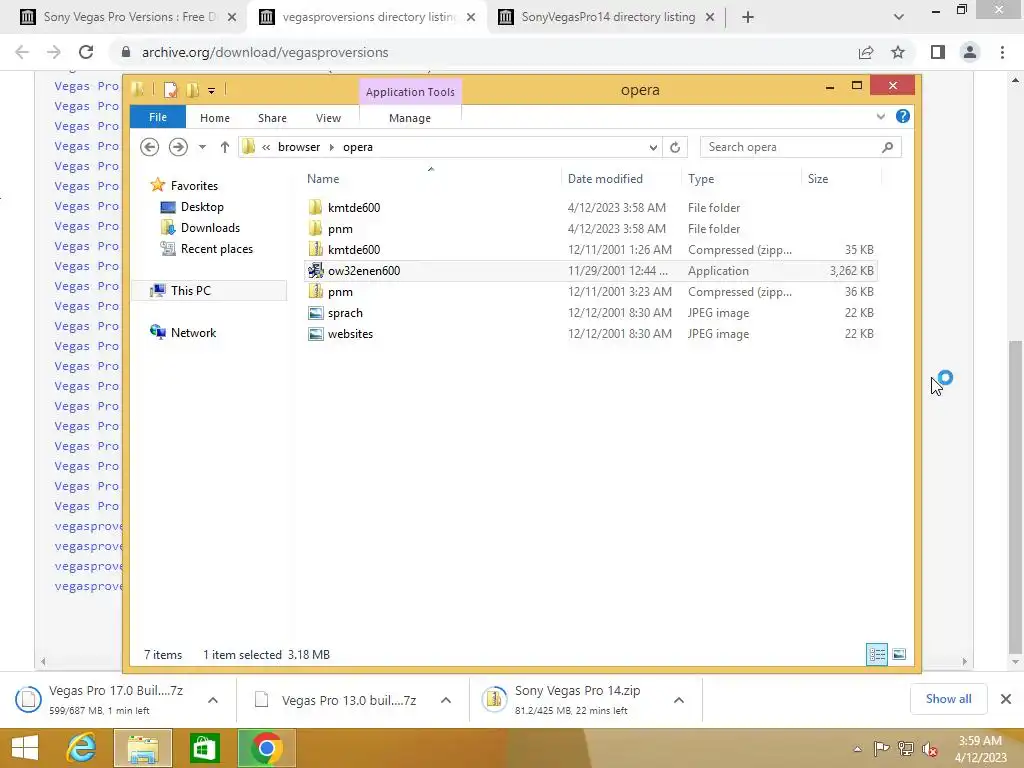The width and height of the screenshot is (1024, 768).
Task: Close the downloads bar
Action: click(1006, 699)
